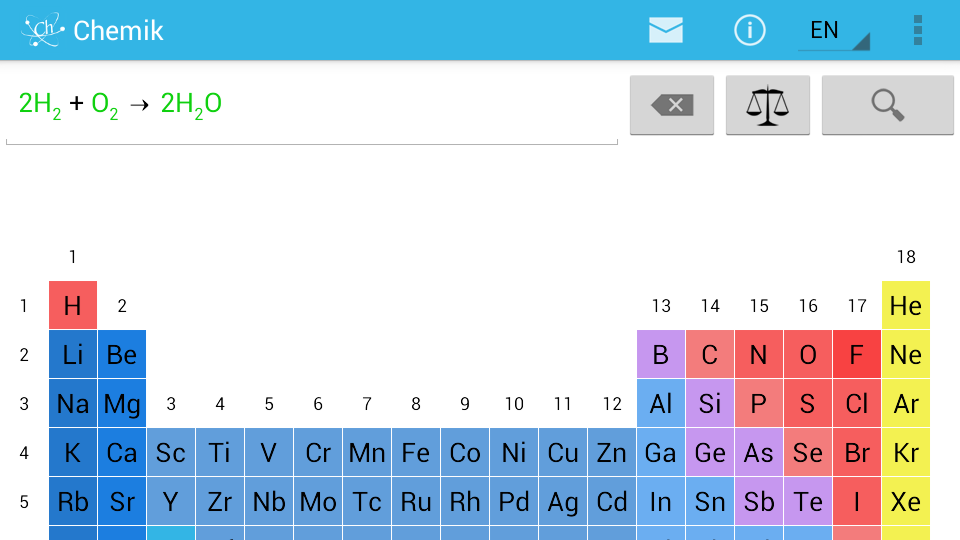This screenshot has height=540, width=960.
Task: Select element Be (Beryllium)
Action: coord(122,354)
